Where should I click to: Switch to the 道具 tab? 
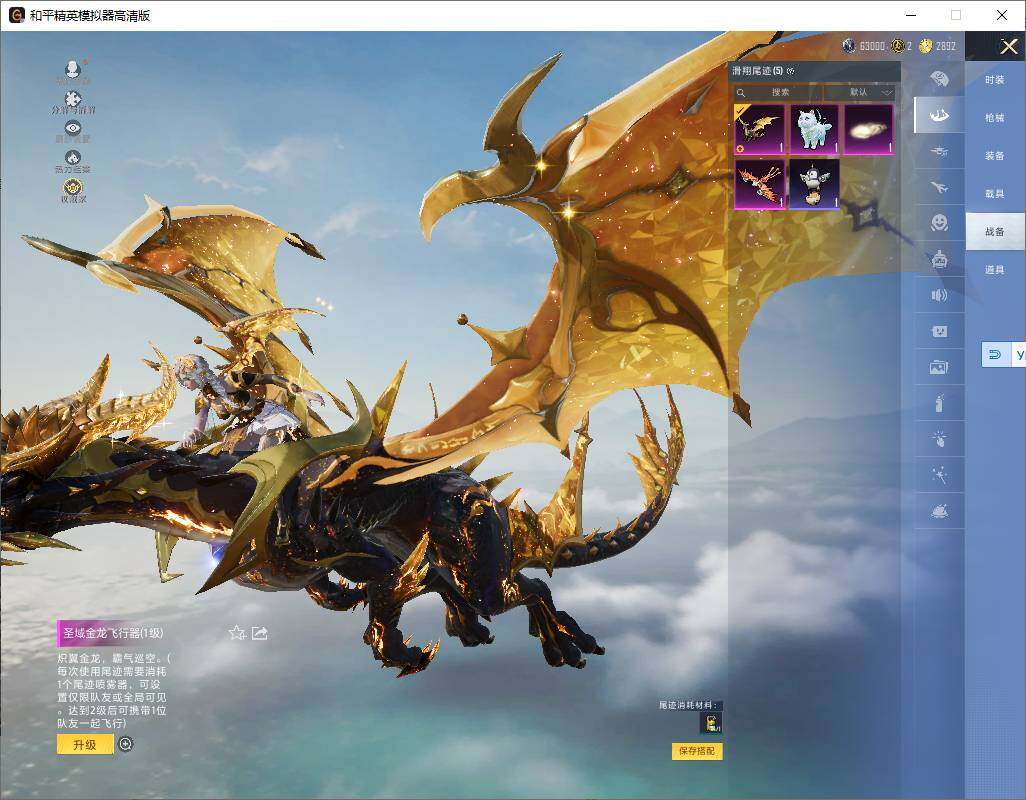tap(995, 270)
